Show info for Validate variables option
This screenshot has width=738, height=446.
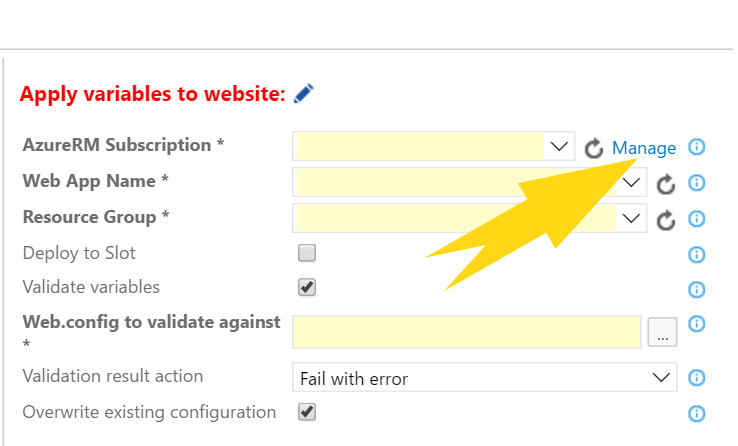697,289
